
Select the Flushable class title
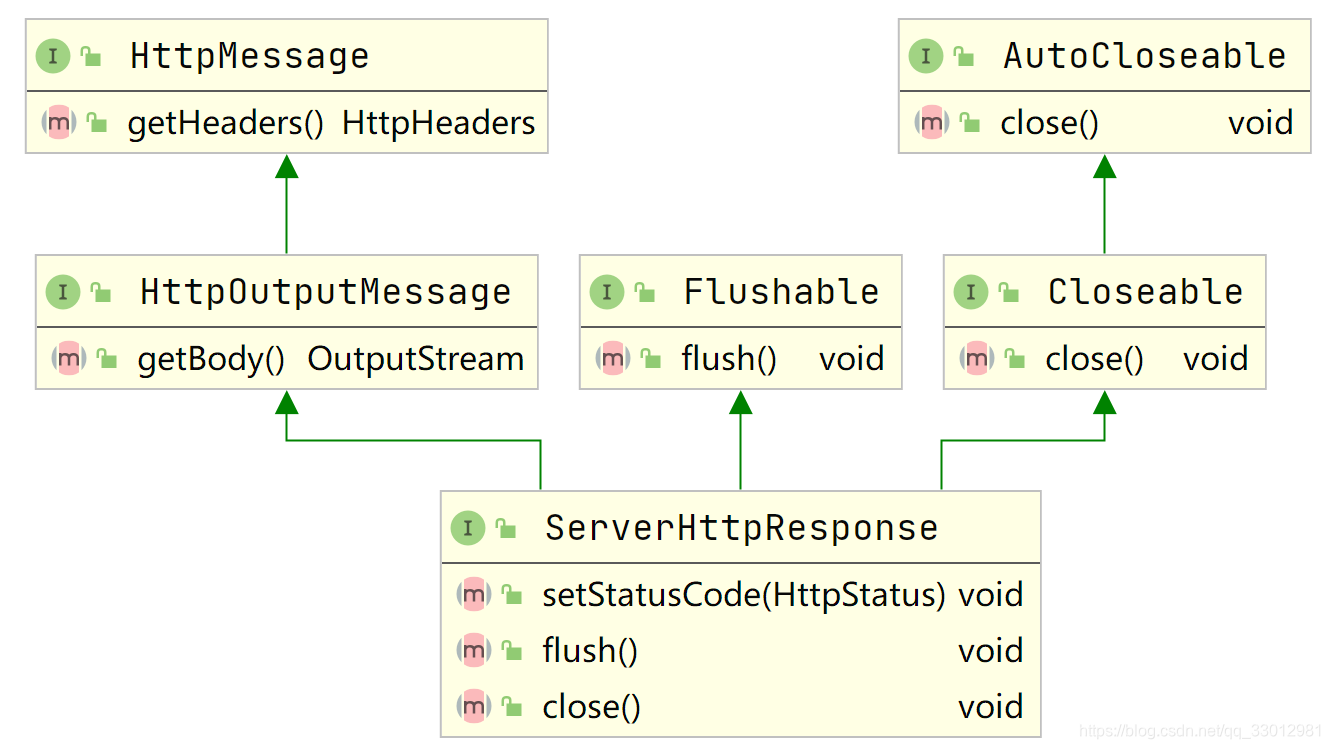[x=782, y=292]
